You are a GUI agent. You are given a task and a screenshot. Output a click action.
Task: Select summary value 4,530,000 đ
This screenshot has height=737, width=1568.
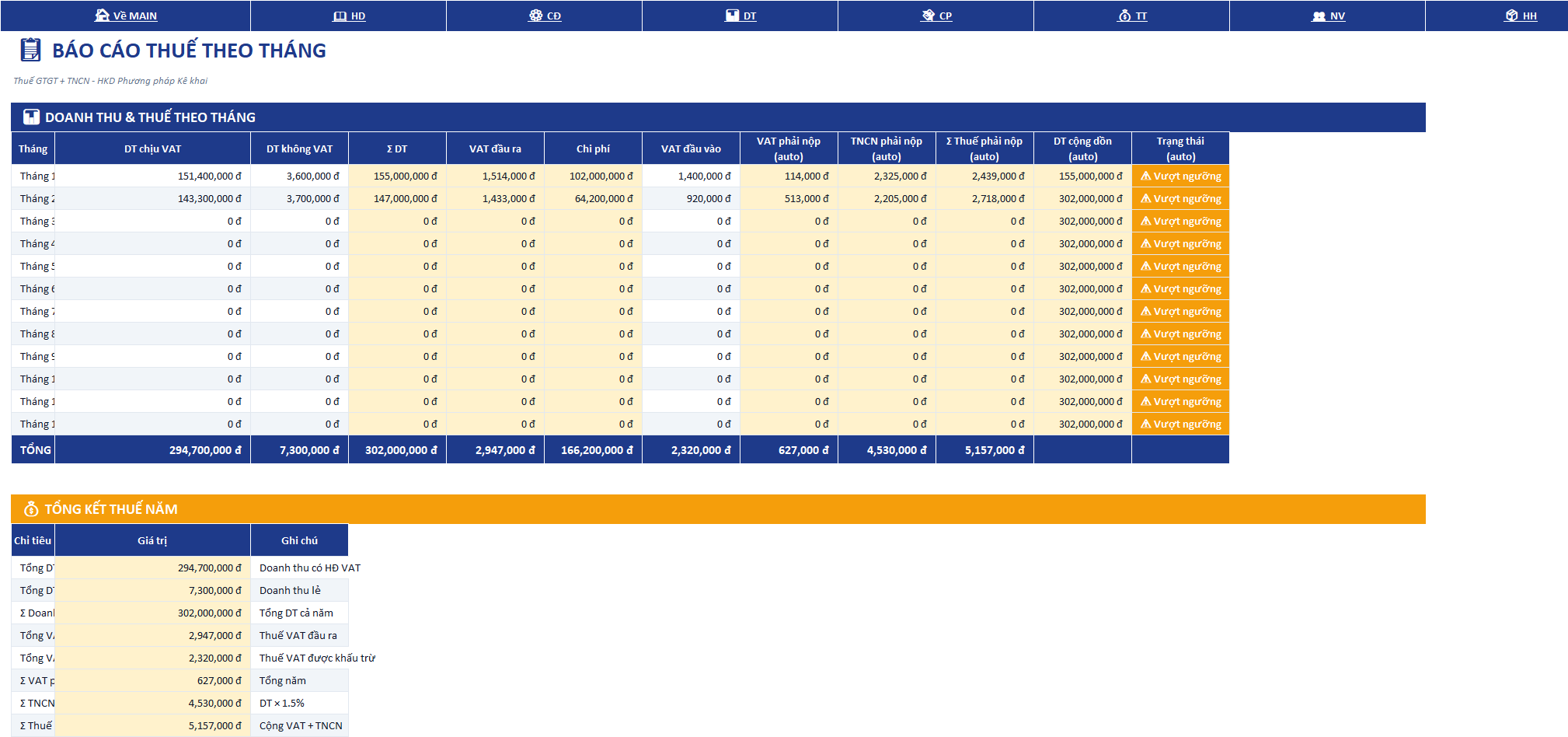(152, 704)
